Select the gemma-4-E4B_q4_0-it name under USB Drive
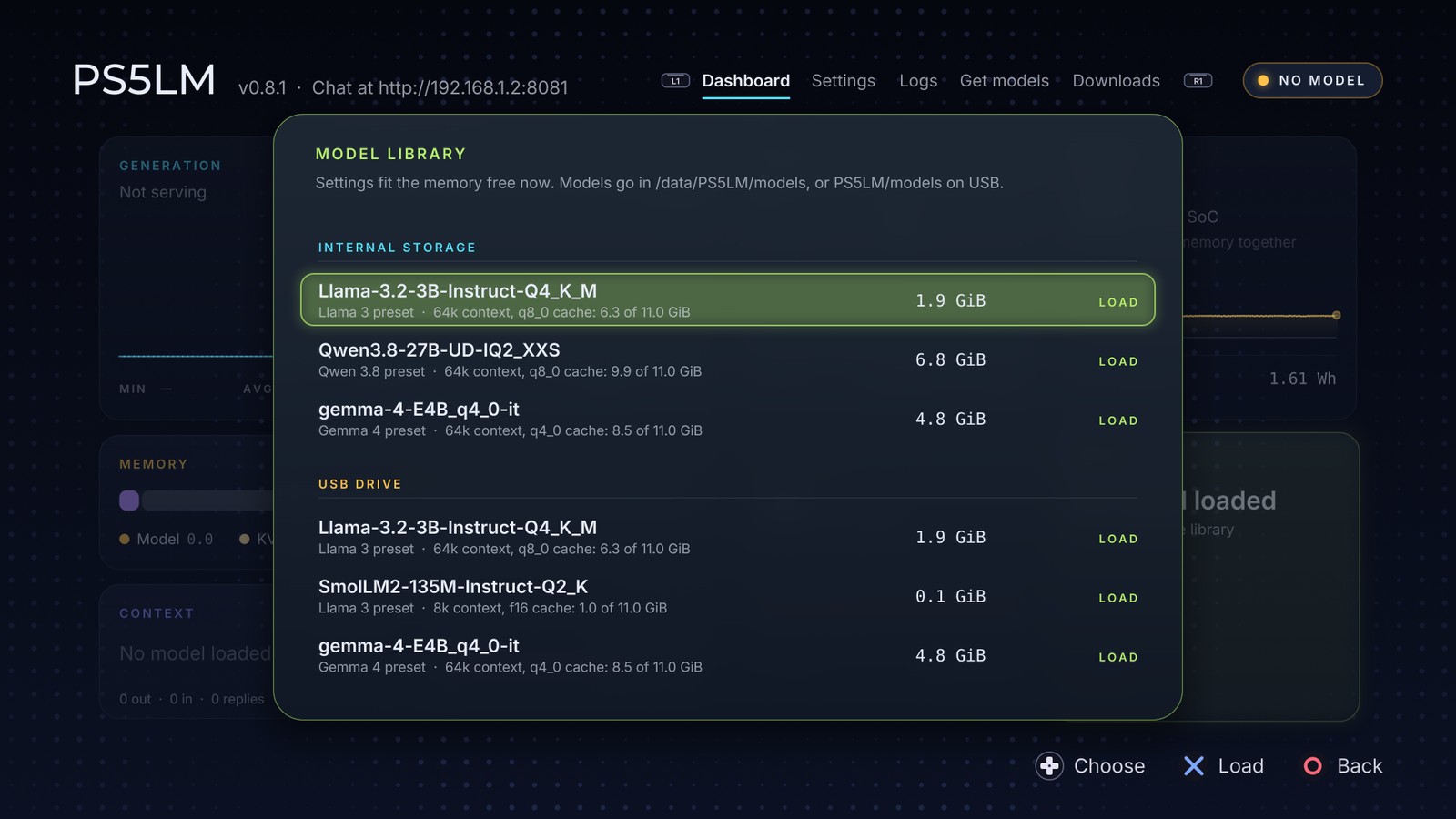The width and height of the screenshot is (1456, 819). tap(419, 646)
